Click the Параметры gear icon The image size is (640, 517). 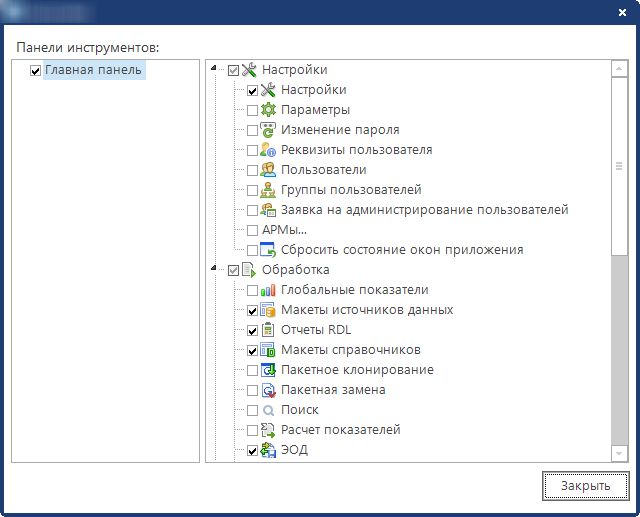[268, 110]
